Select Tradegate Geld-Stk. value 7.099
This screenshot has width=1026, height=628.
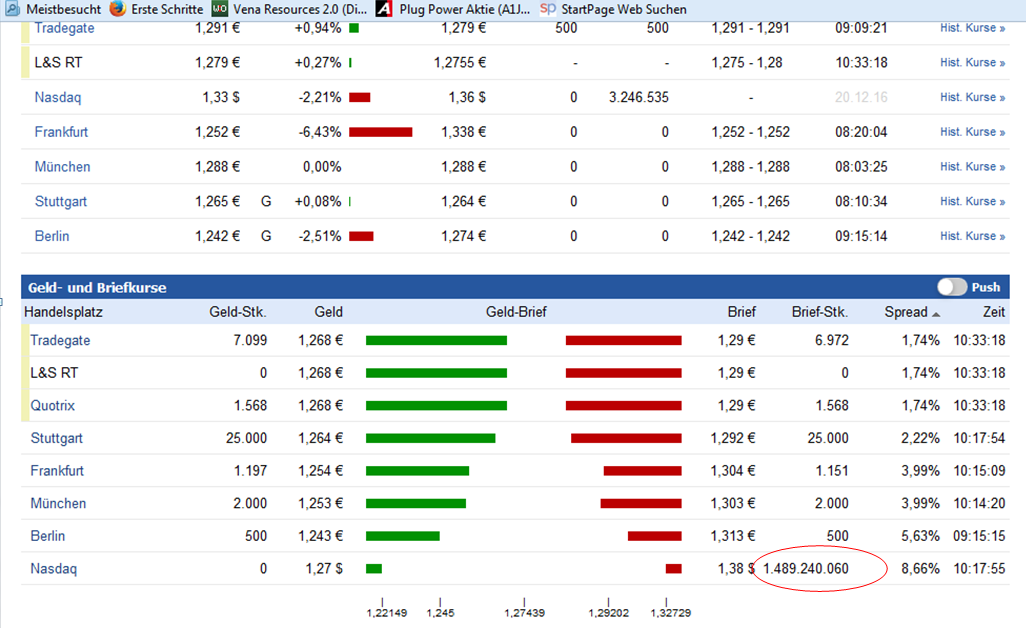250,340
